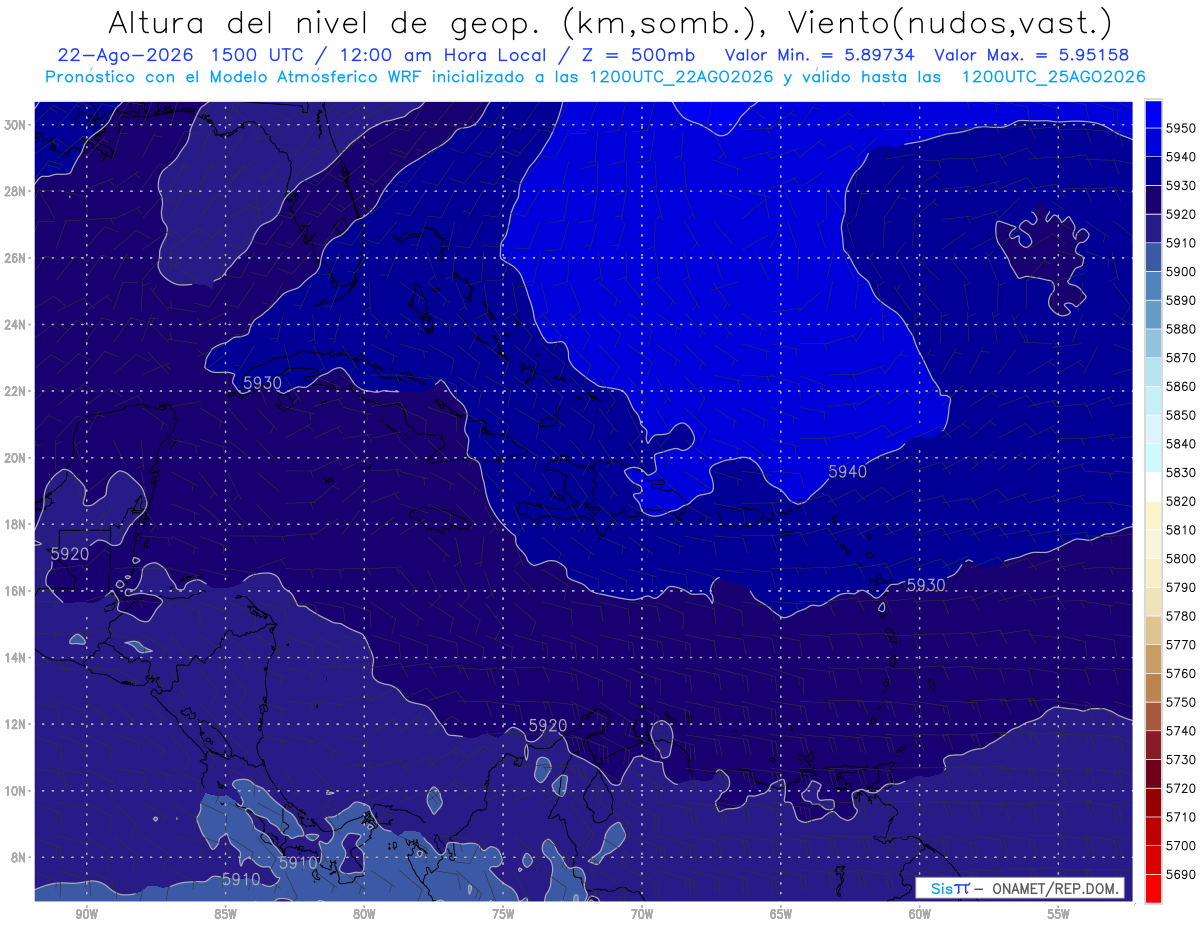Pick the pale yellow swatch between 5820 and 5810
The height and width of the screenshot is (927, 1200).
[1153, 515]
